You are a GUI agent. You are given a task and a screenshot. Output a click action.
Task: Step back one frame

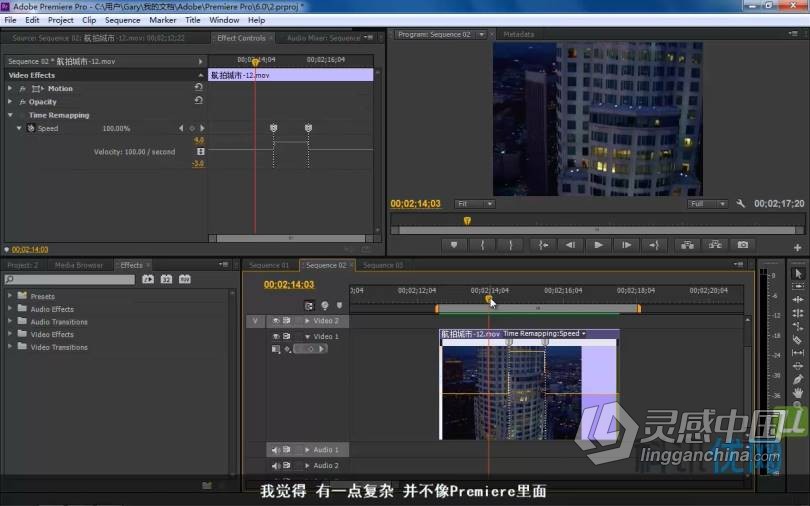[x=570, y=245]
